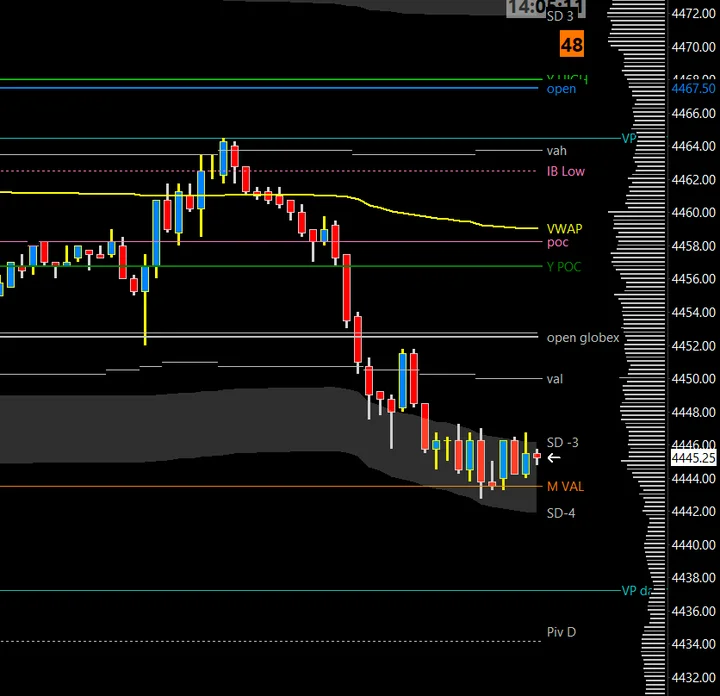Click current price tag 4445.25
720x696 pixels.
[x=693, y=458]
